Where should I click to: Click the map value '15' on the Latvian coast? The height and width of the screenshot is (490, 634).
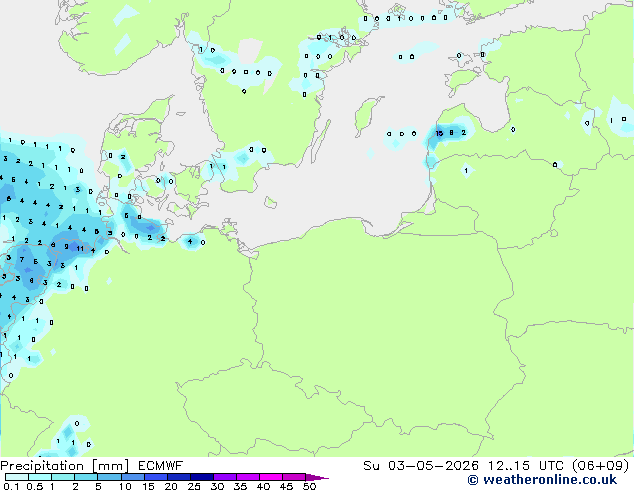coord(439,133)
